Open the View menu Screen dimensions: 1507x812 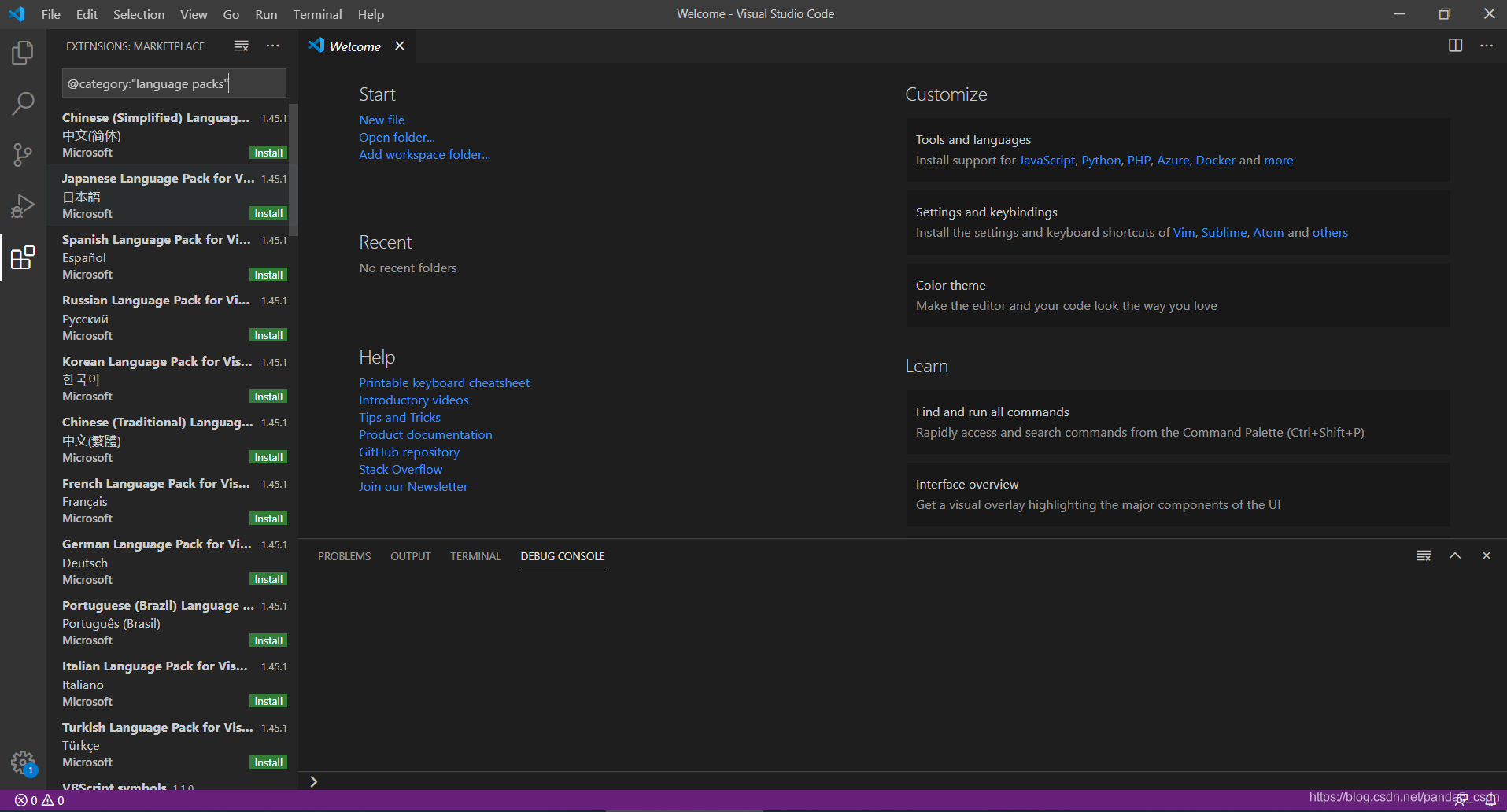click(x=194, y=14)
